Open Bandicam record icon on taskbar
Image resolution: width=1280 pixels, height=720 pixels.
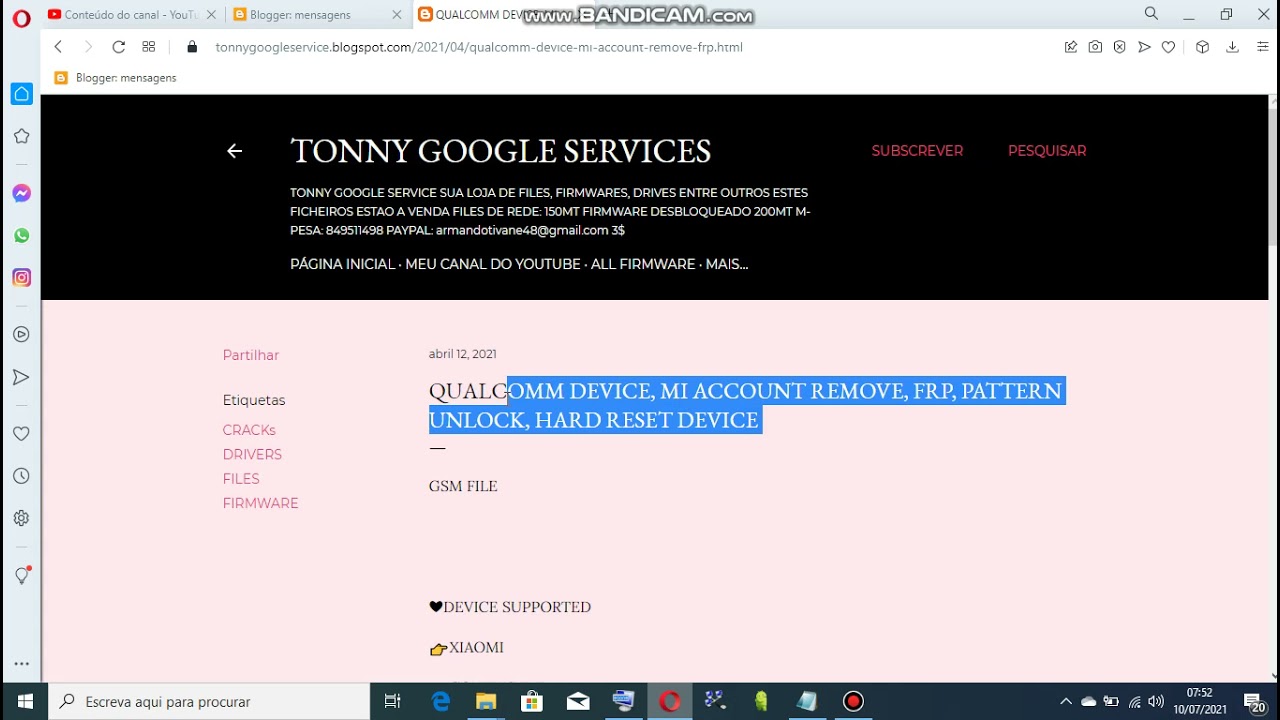pos(853,701)
